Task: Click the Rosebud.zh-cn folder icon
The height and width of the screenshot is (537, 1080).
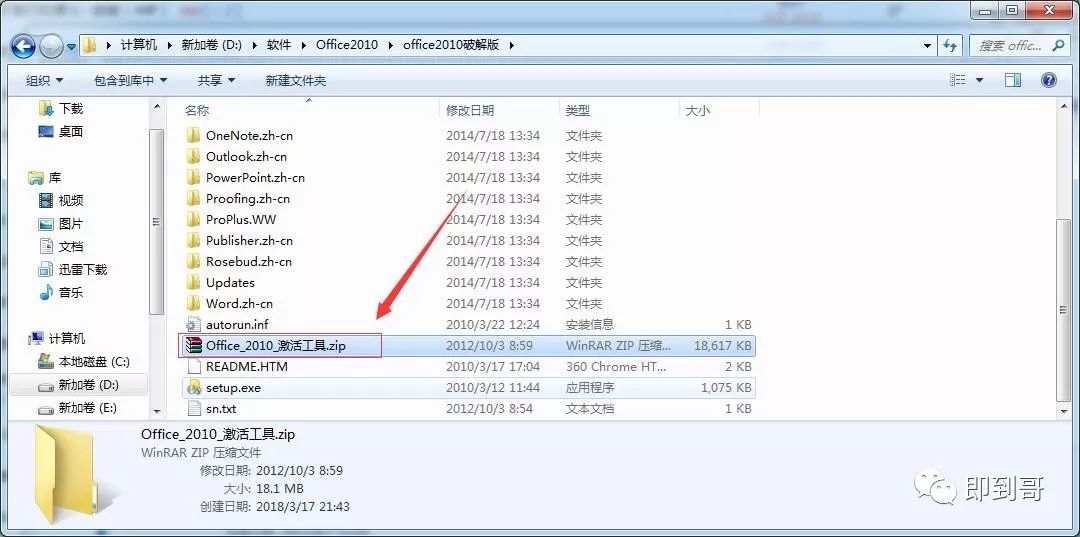Action: (193, 261)
